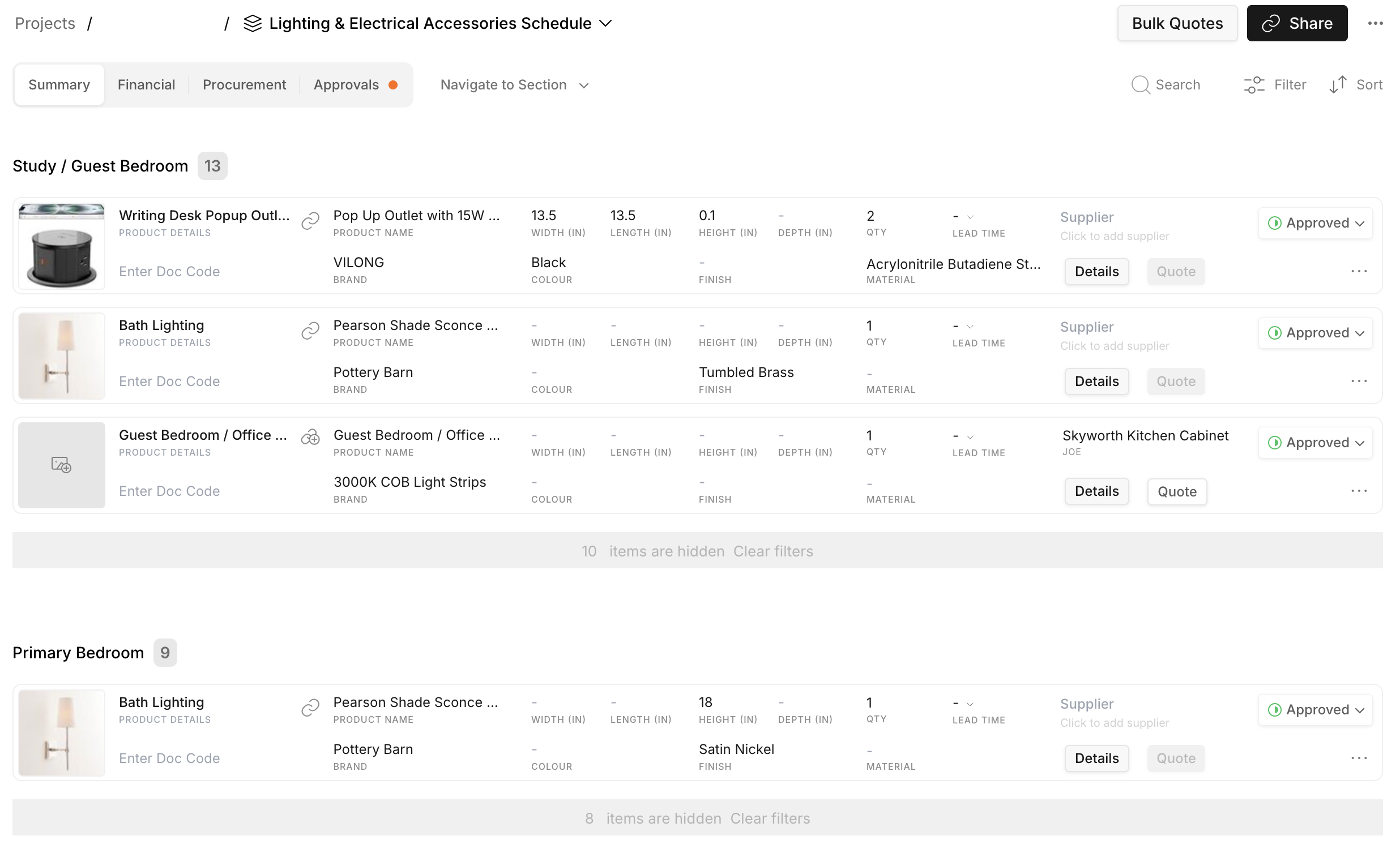Image resolution: width=1400 pixels, height=857 pixels.
Task: Open the Filter sliders icon
Action: click(x=1253, y=85)
